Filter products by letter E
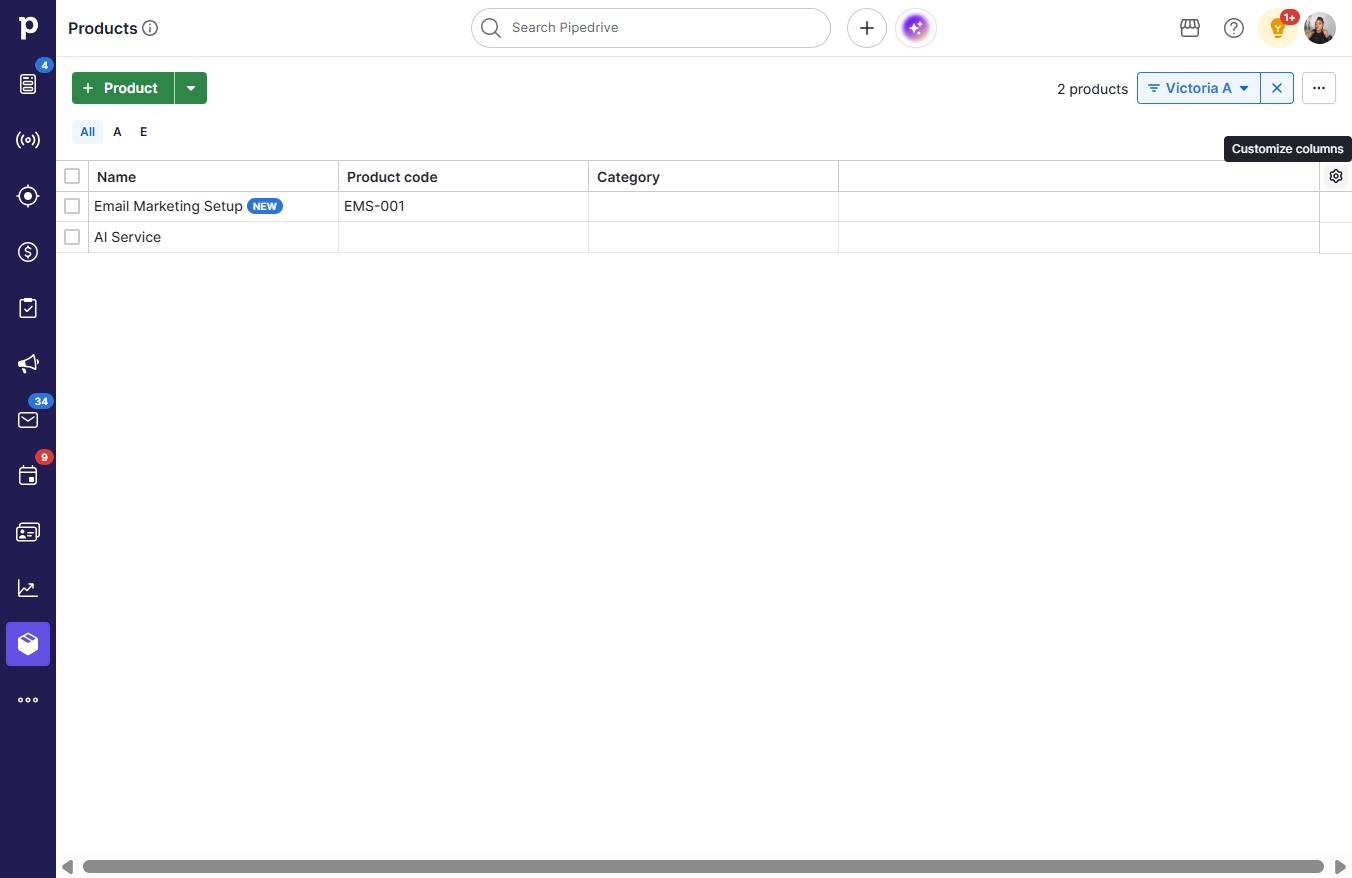The height and width of the screenshot is (878, 1352). tap(143, 132)
